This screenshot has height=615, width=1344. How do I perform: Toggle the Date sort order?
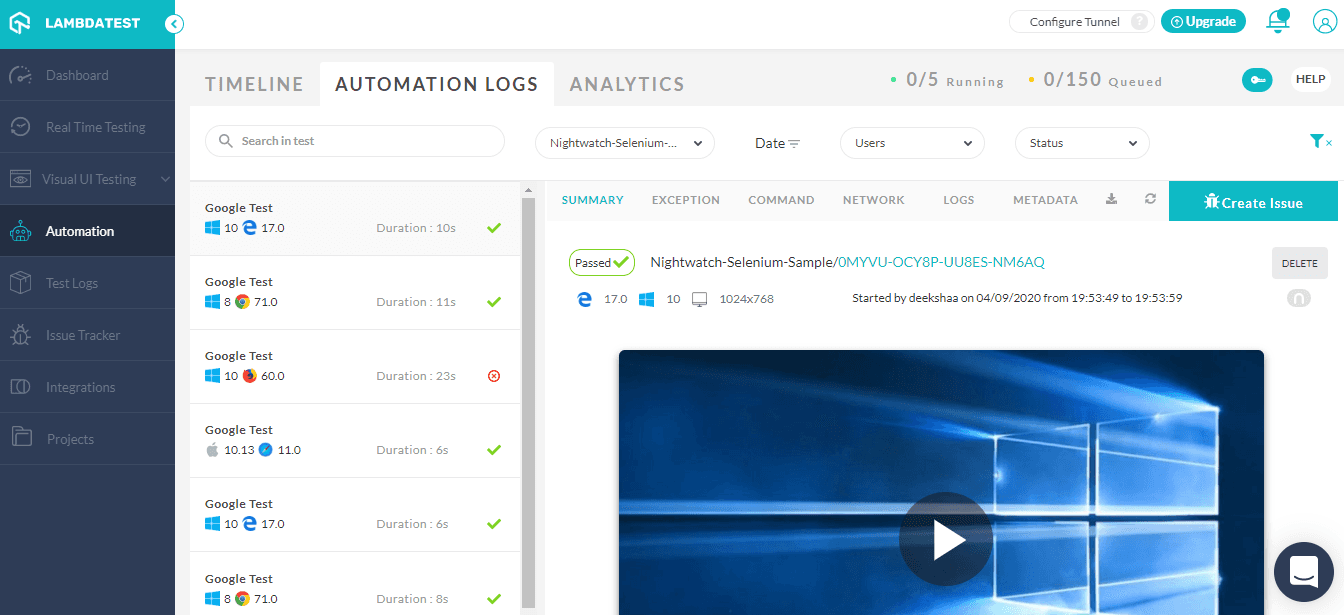tap(777, 143)
